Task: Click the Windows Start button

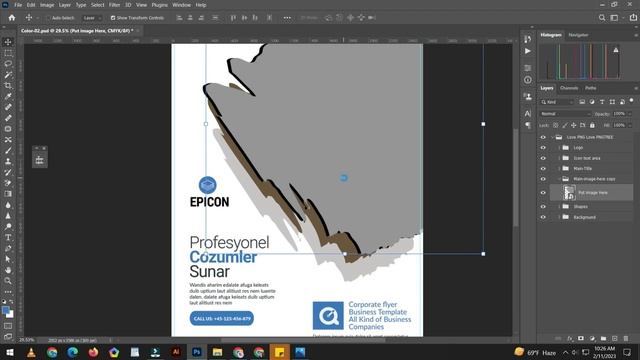Action: tap(10, 352)
